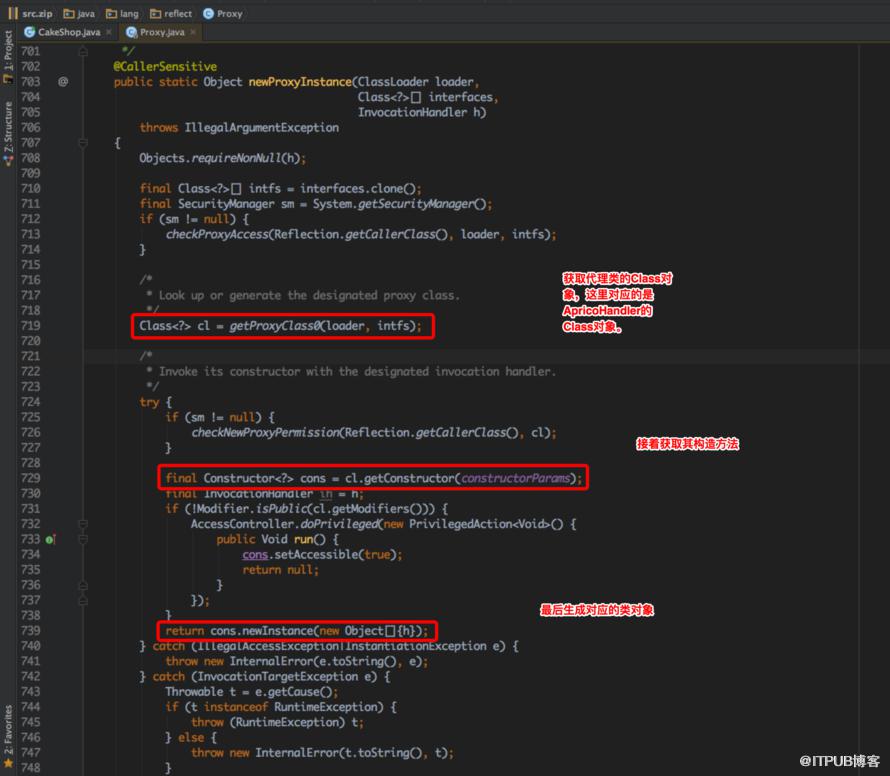Click the IllegalArgumentException in throws clause
This screenshot has width=890, height=776.
tap(262, 128)
